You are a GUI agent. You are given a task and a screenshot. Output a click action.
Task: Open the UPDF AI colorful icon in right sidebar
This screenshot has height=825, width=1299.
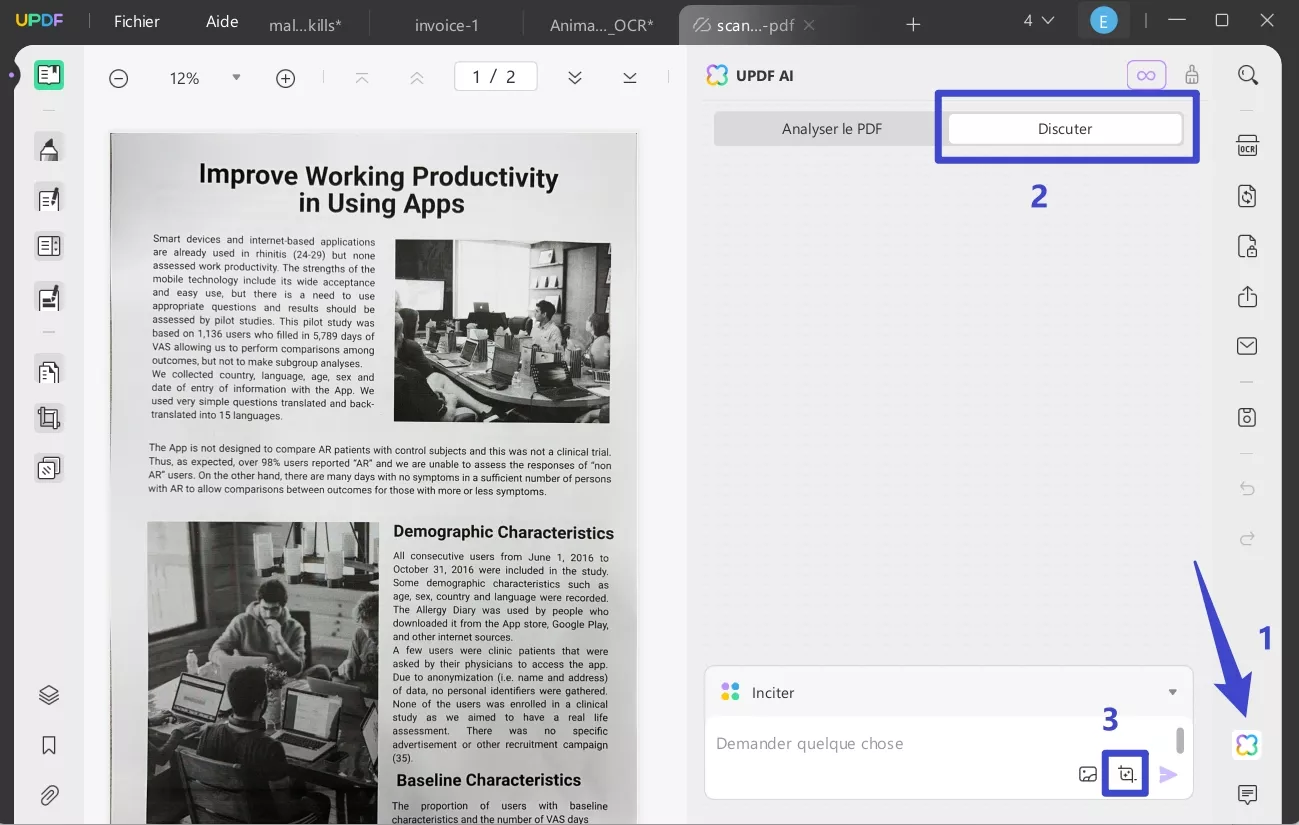1246,745
